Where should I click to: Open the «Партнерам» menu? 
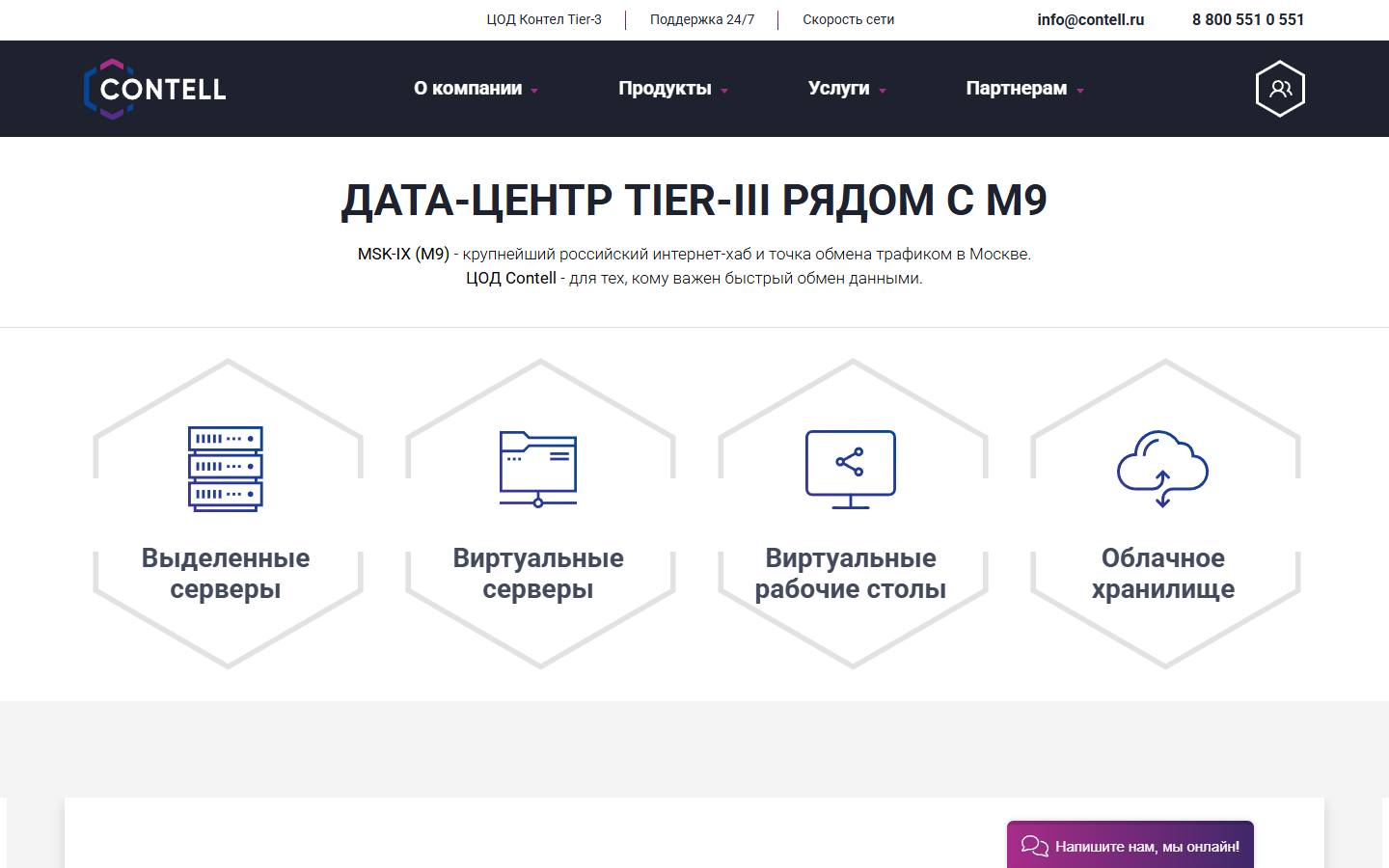(1016, 89)
